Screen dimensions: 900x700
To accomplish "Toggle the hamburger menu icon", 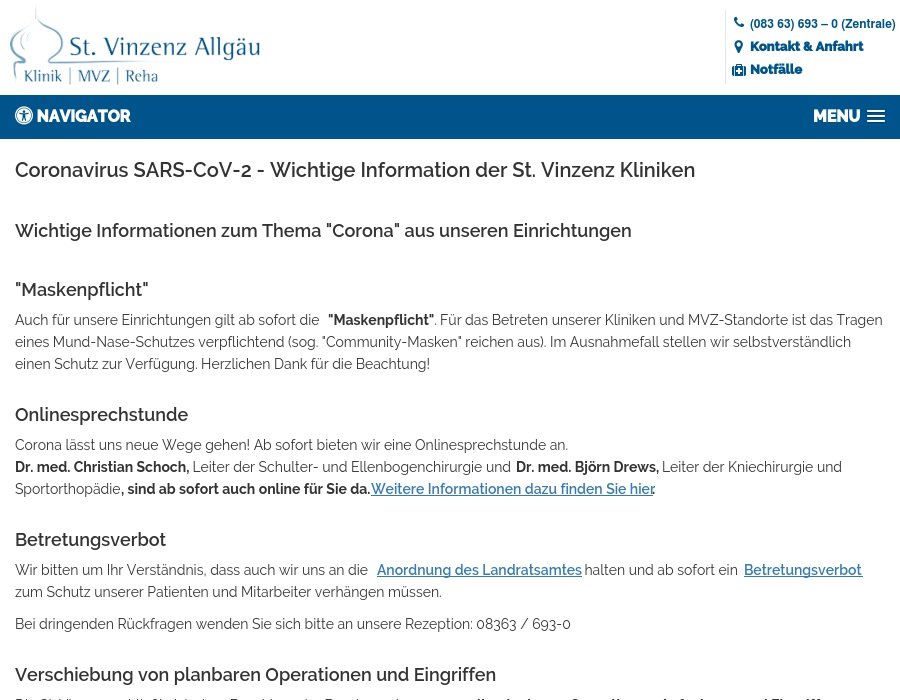I will point(876,116).
